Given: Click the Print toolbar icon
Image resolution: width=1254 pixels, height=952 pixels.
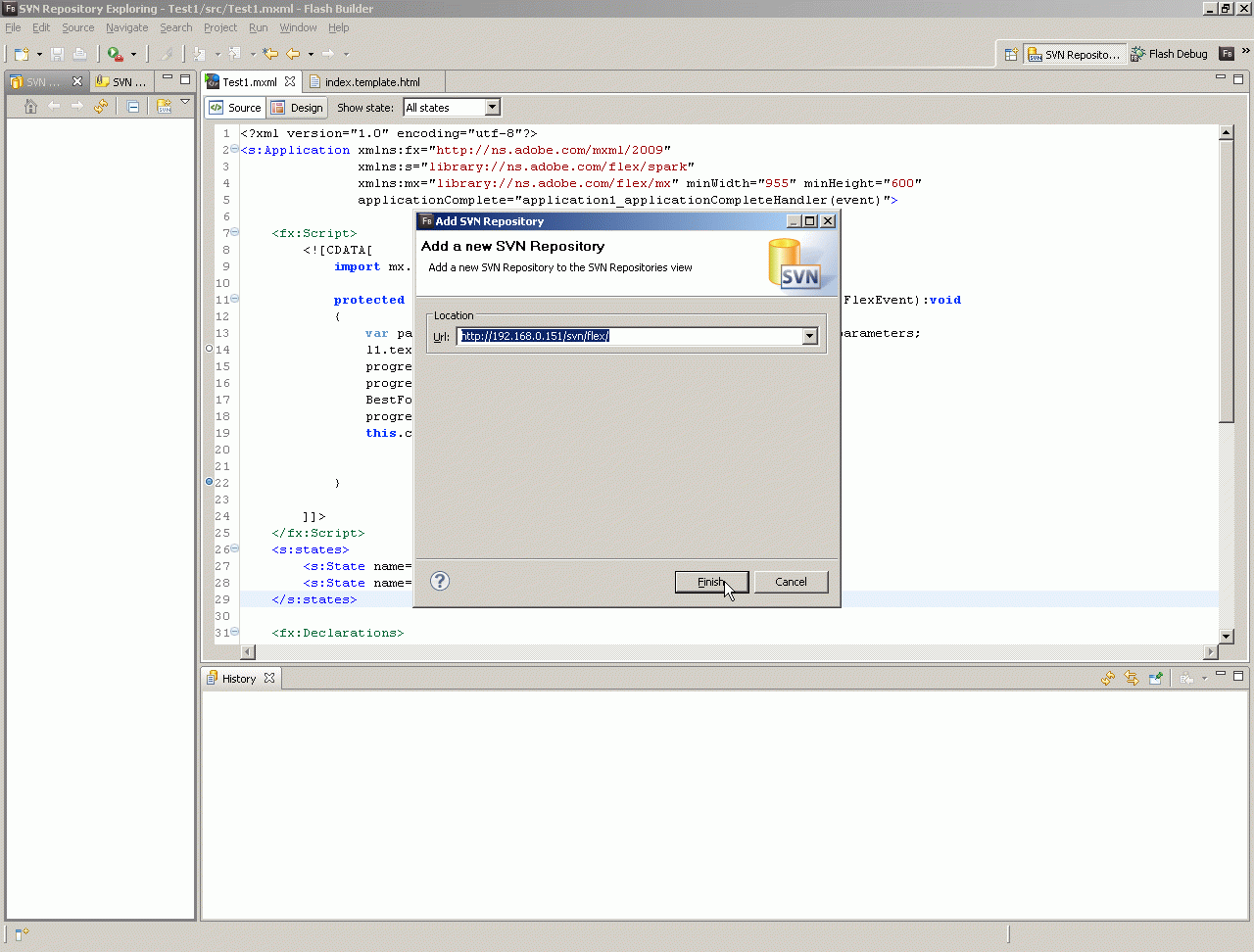Looking at the screenshot, I should (80, 54).
